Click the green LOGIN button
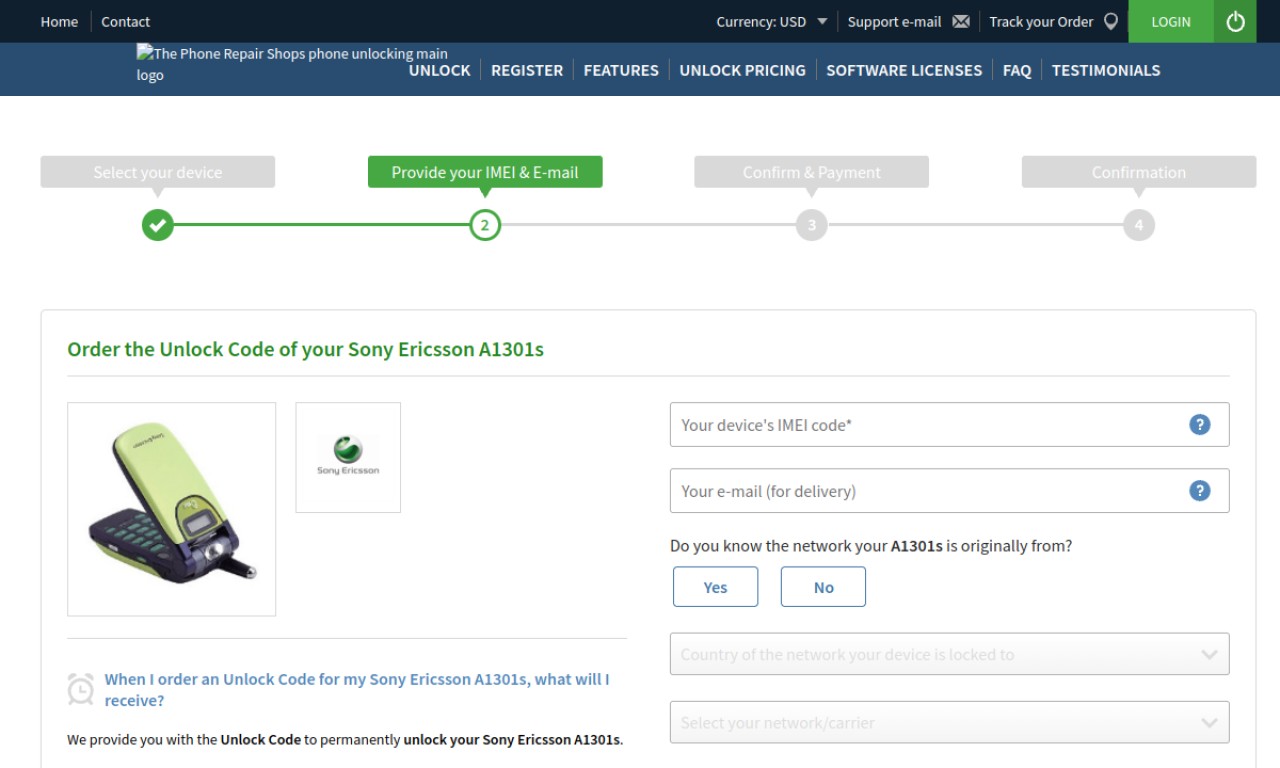Image resolution: width=1280 pixels, height=768 pixels. click(x=1171, y=21)
